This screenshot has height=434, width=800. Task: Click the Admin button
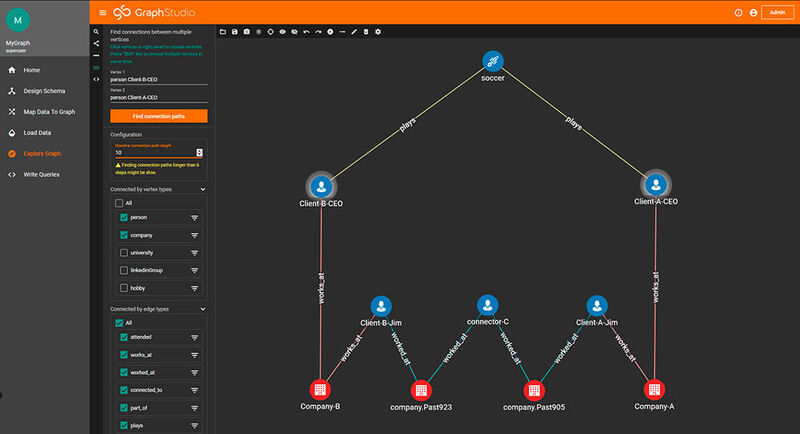click(x=776, y=12)
